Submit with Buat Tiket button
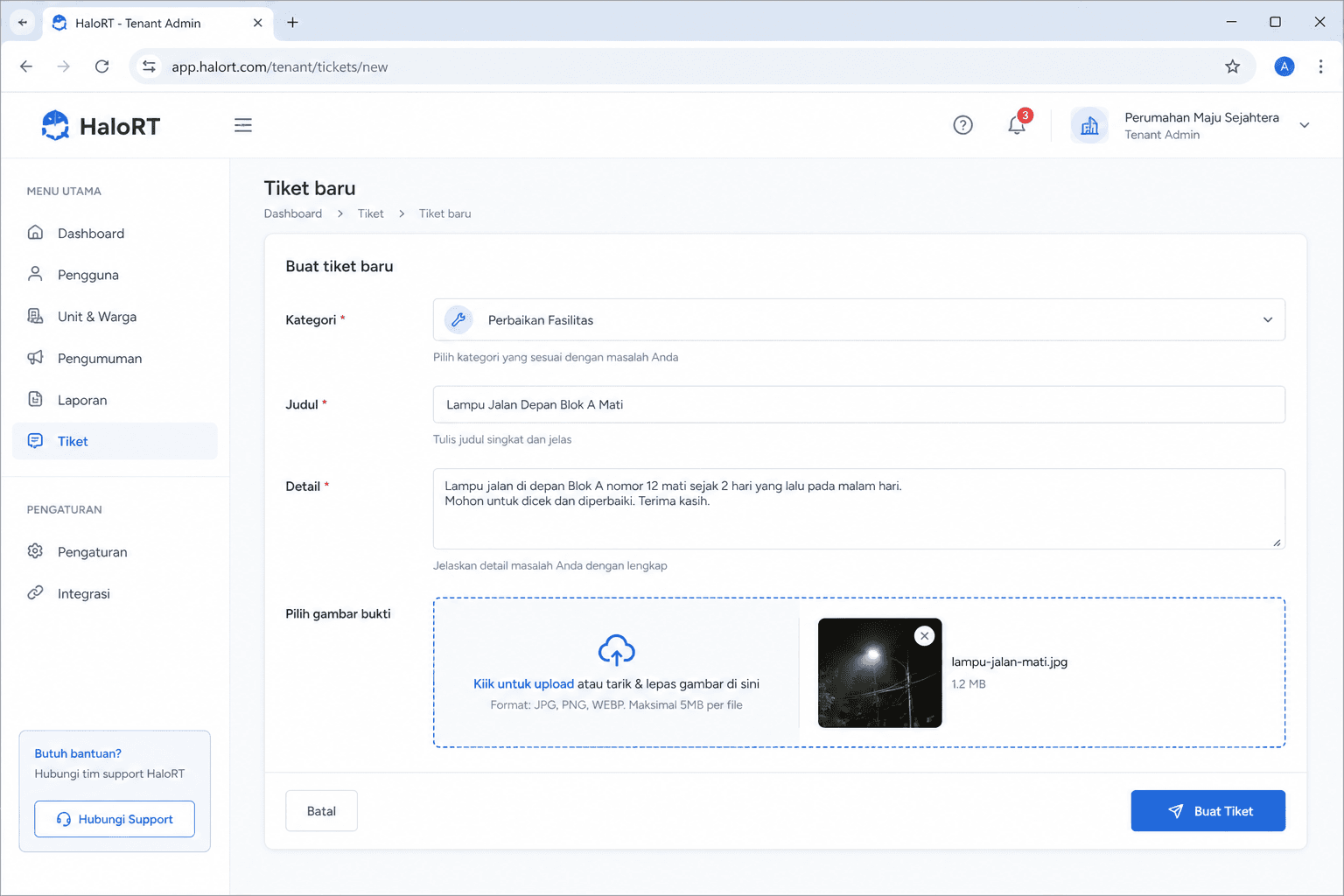The width and height of the screenshot is (1344, 896). [x=1208, y=811]
